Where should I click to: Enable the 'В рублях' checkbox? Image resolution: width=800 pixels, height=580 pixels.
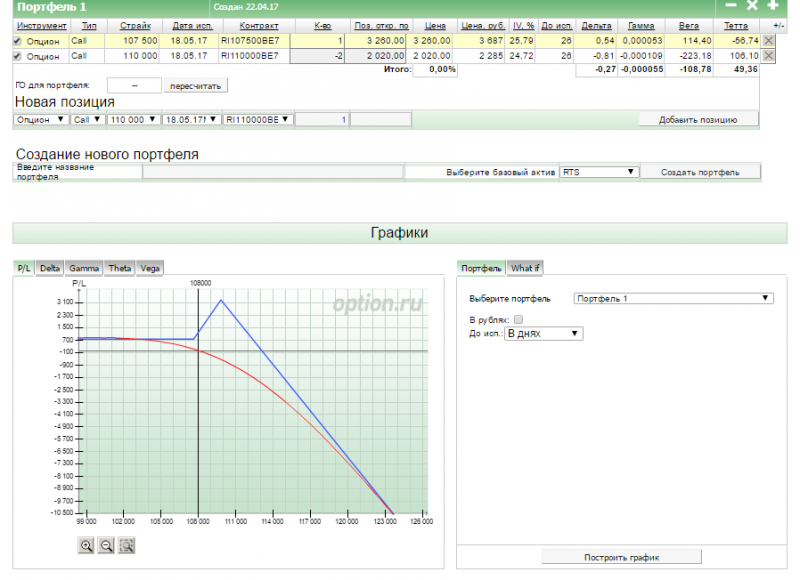(x=518, y=320)
